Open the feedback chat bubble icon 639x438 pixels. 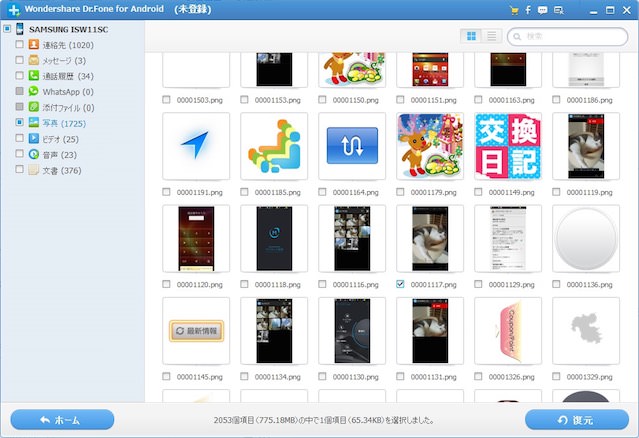542,11
